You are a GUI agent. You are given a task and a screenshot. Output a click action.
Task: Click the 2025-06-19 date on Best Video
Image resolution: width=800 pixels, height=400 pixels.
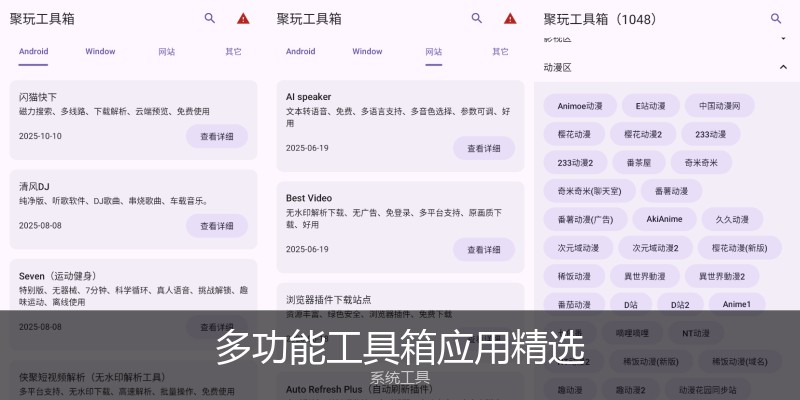(x=307, y=249)
